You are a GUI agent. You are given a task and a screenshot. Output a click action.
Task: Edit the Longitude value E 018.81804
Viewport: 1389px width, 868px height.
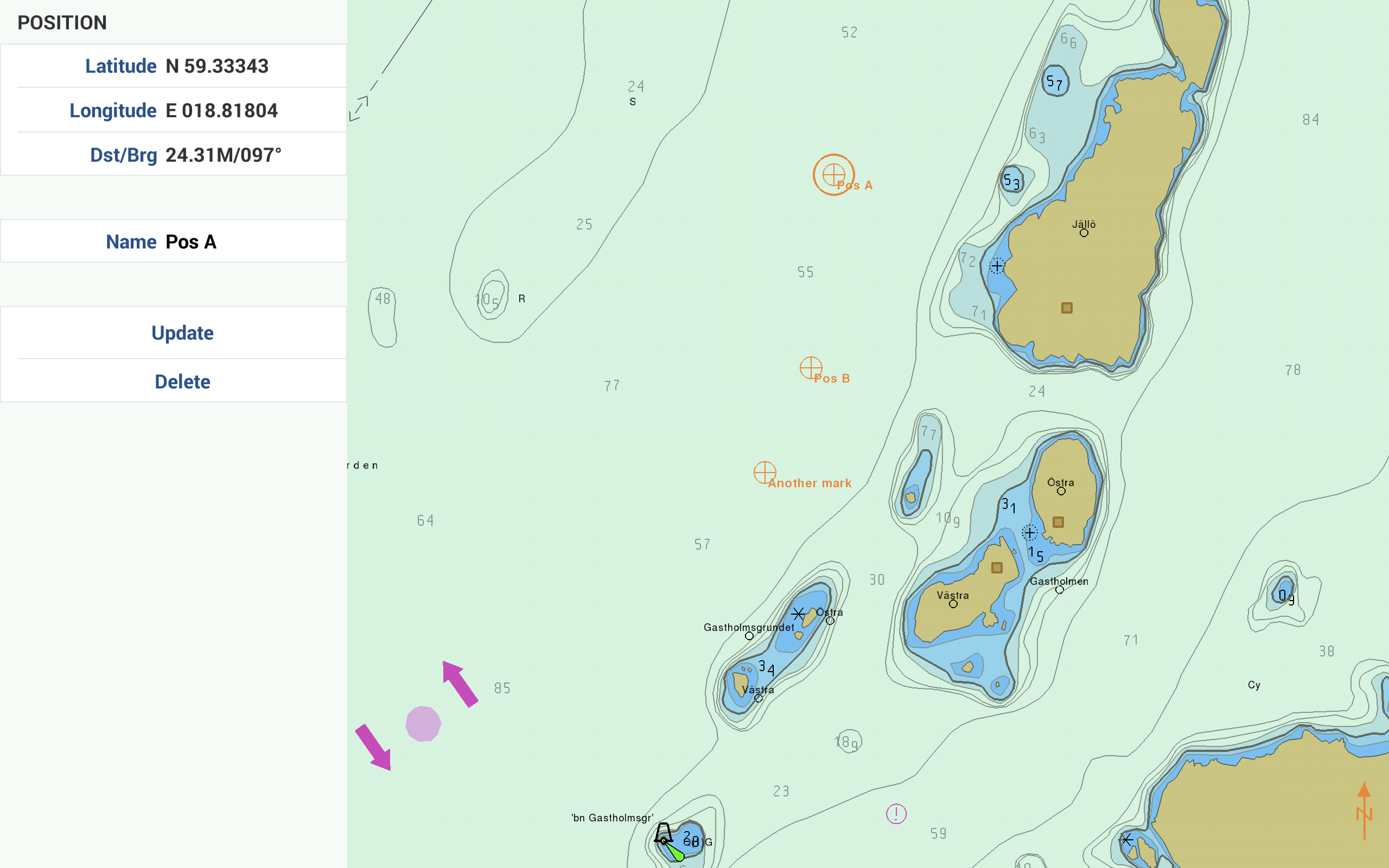point(221,110)
